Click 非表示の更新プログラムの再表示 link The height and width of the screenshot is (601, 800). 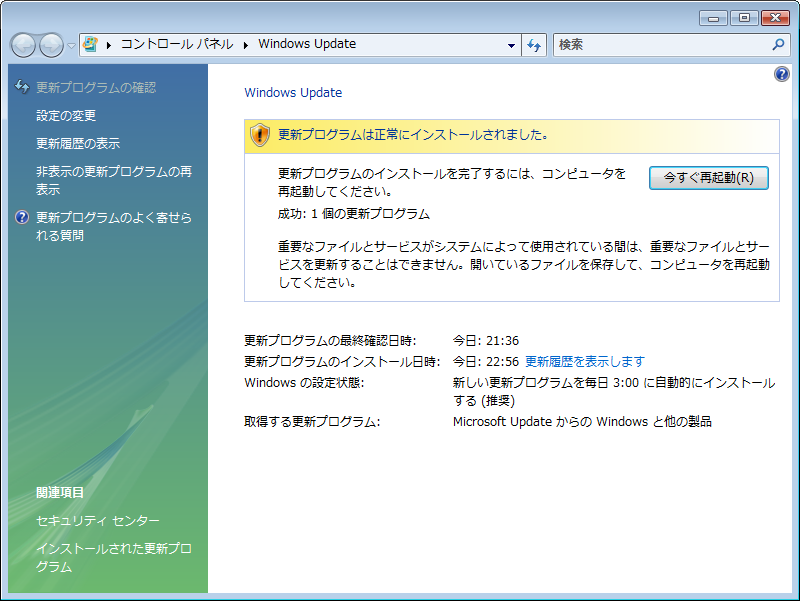point(114,181)
